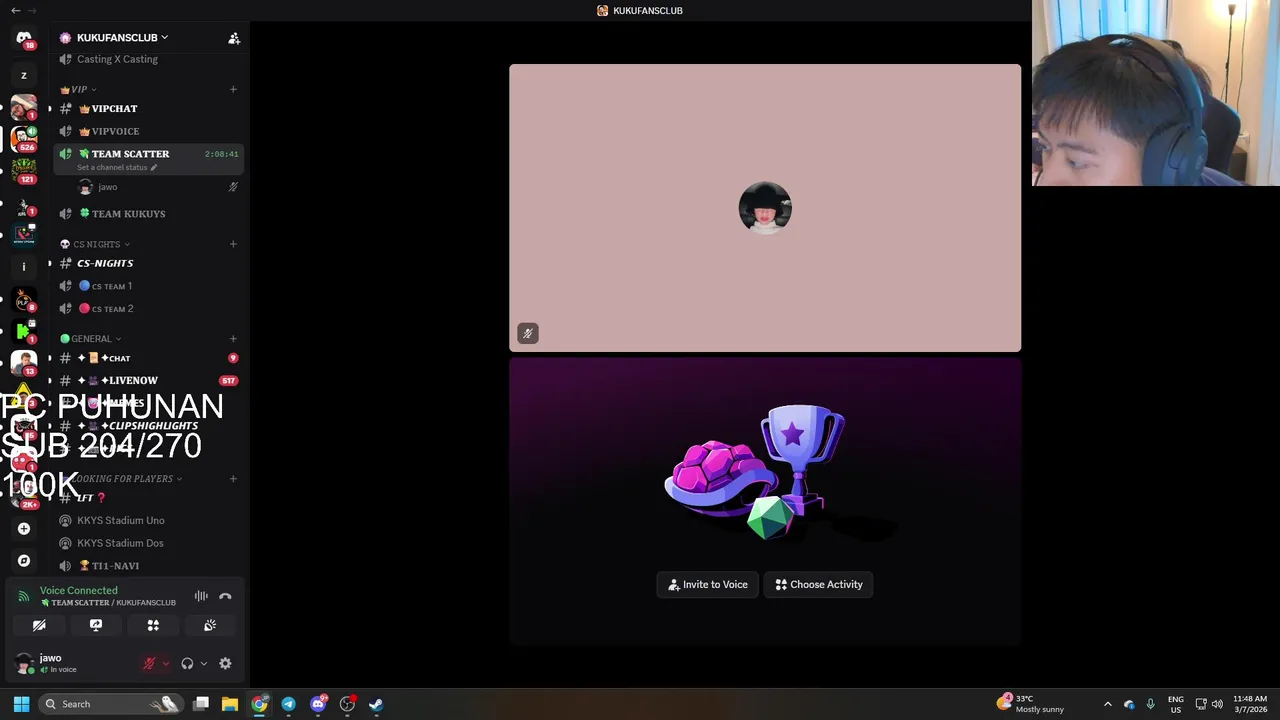Click Invite to Voice button
Viewport: 1280px width, 720px height.
[x=708, y=585]
